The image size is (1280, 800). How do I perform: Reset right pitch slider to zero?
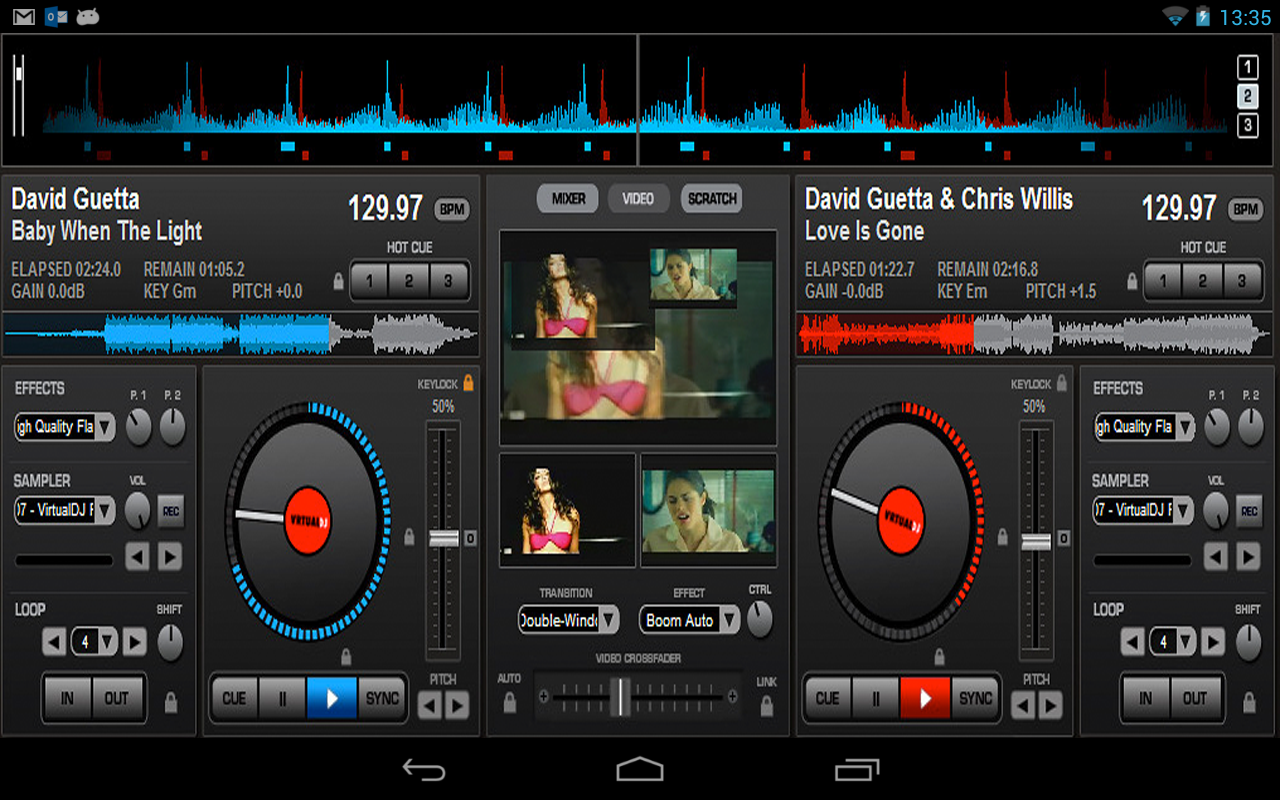(x=1064, y=539)
